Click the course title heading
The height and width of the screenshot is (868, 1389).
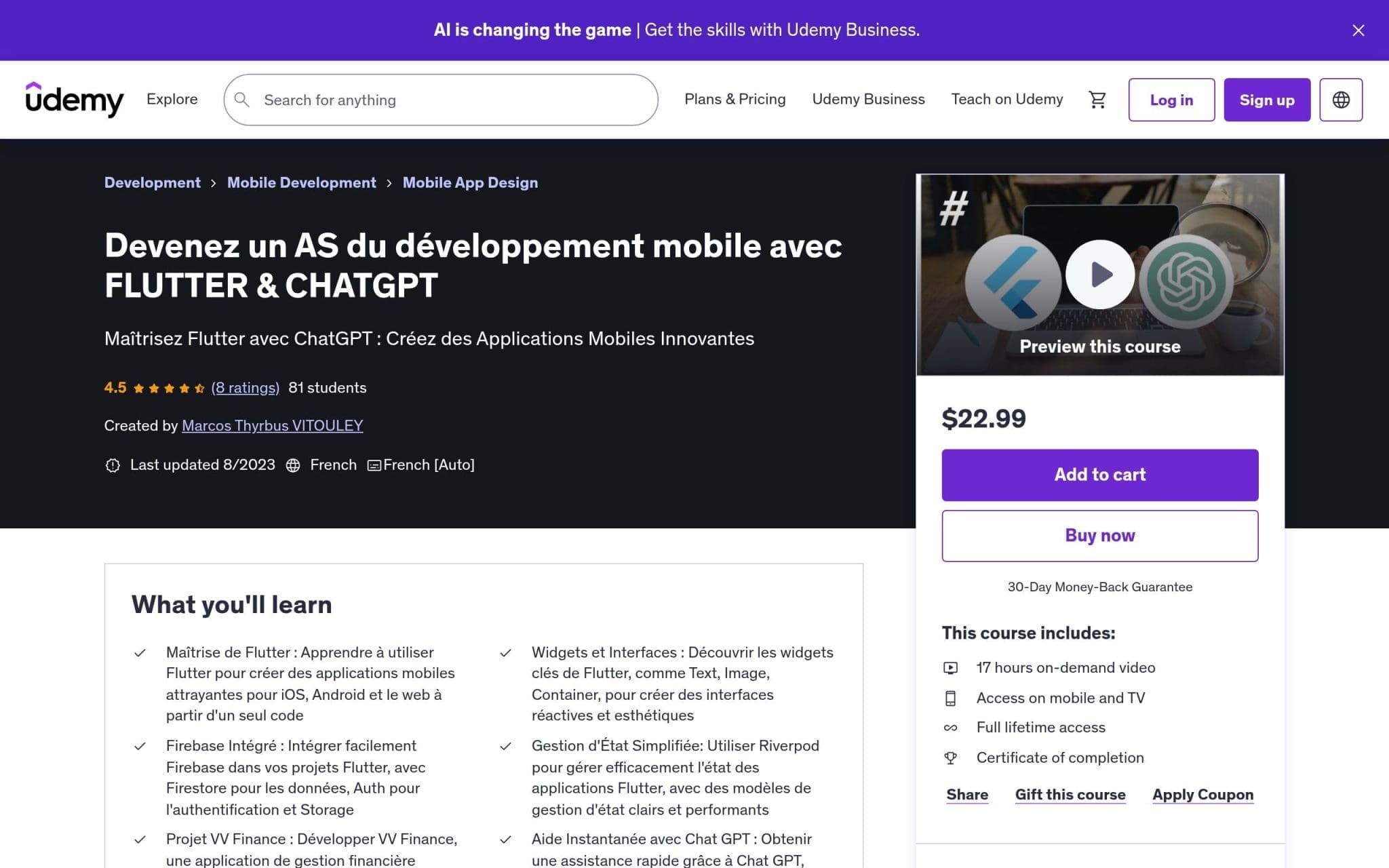[x=473, y=265]
